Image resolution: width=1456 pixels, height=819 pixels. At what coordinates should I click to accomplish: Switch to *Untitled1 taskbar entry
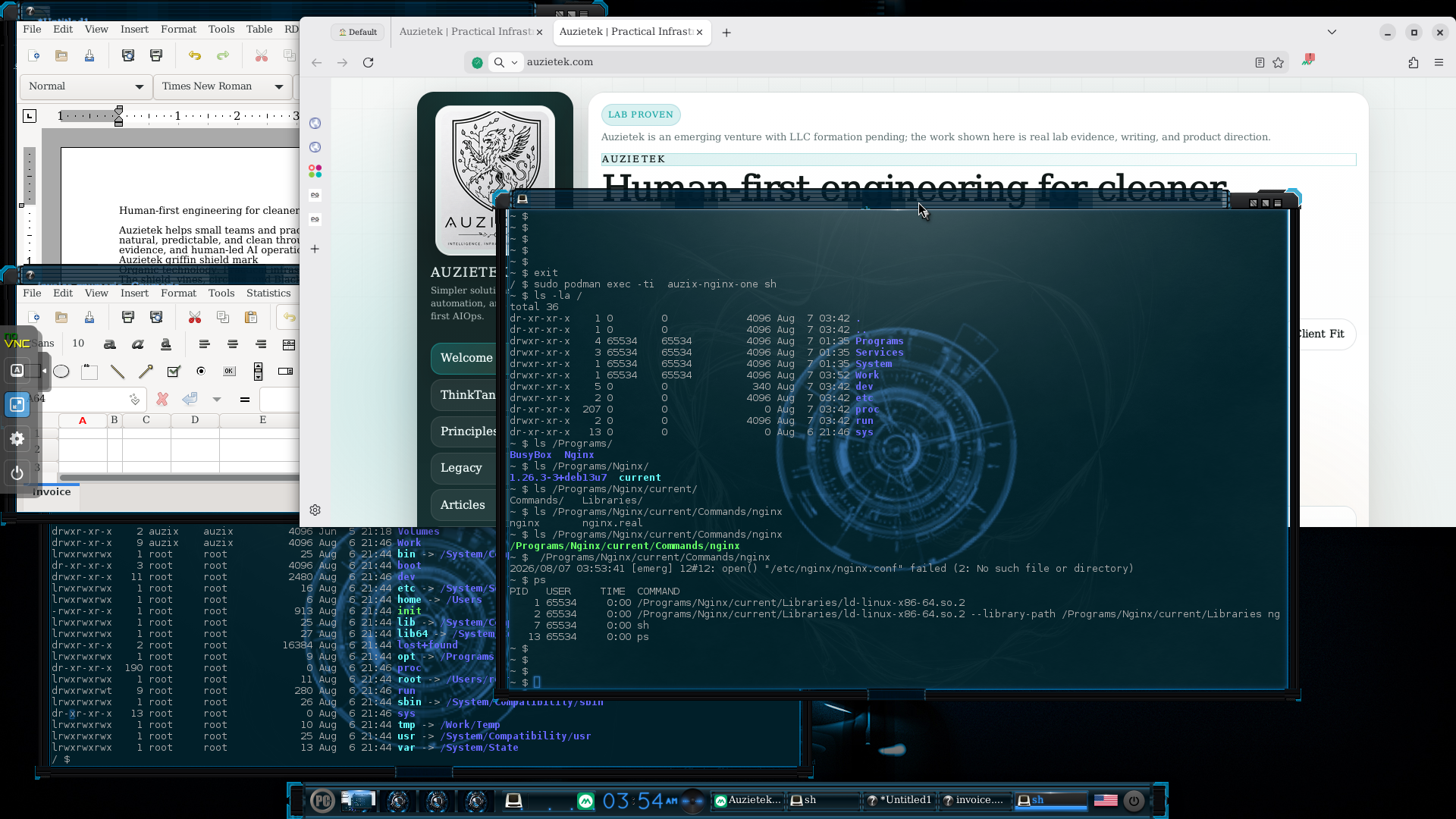[899, 800]
